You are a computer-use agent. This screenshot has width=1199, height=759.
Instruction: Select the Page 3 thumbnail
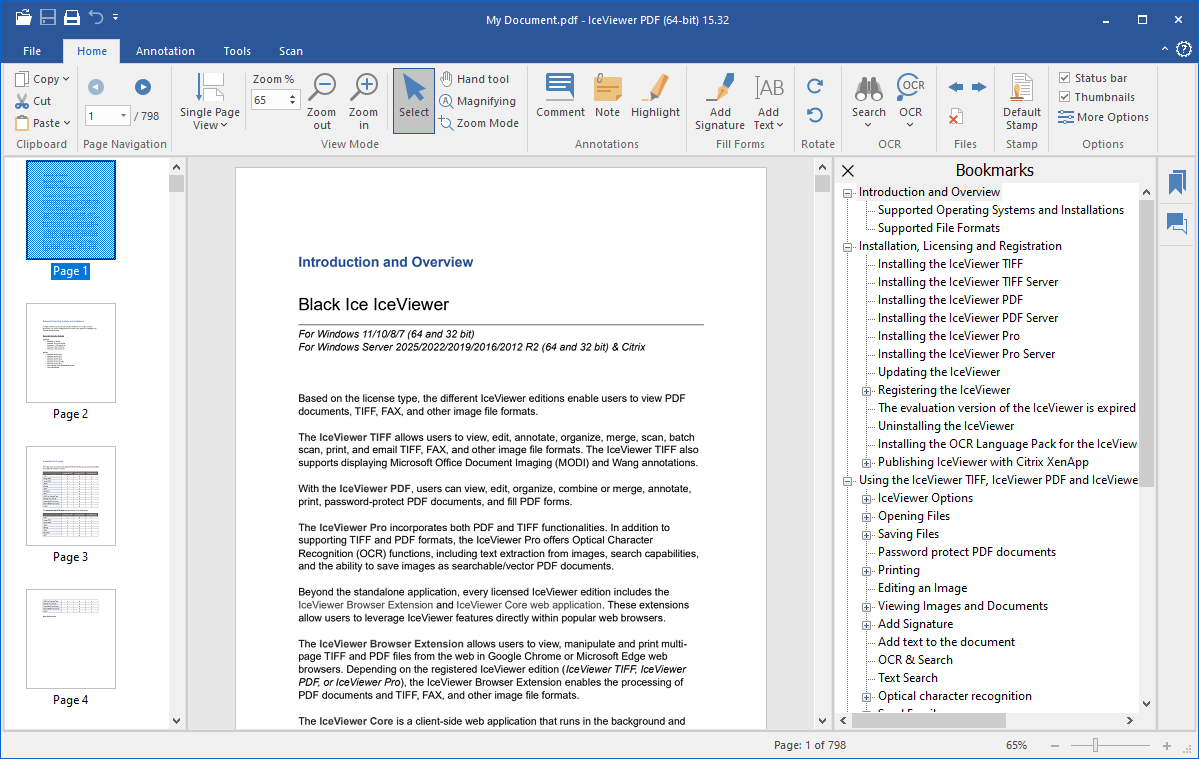70,495
